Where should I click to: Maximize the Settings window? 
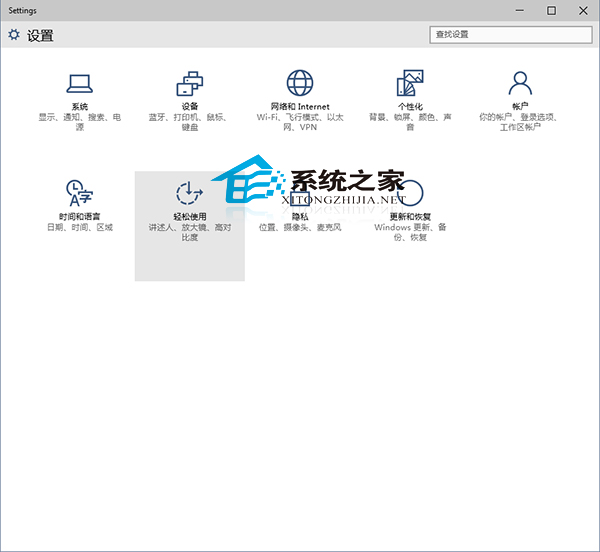[551, 10]
